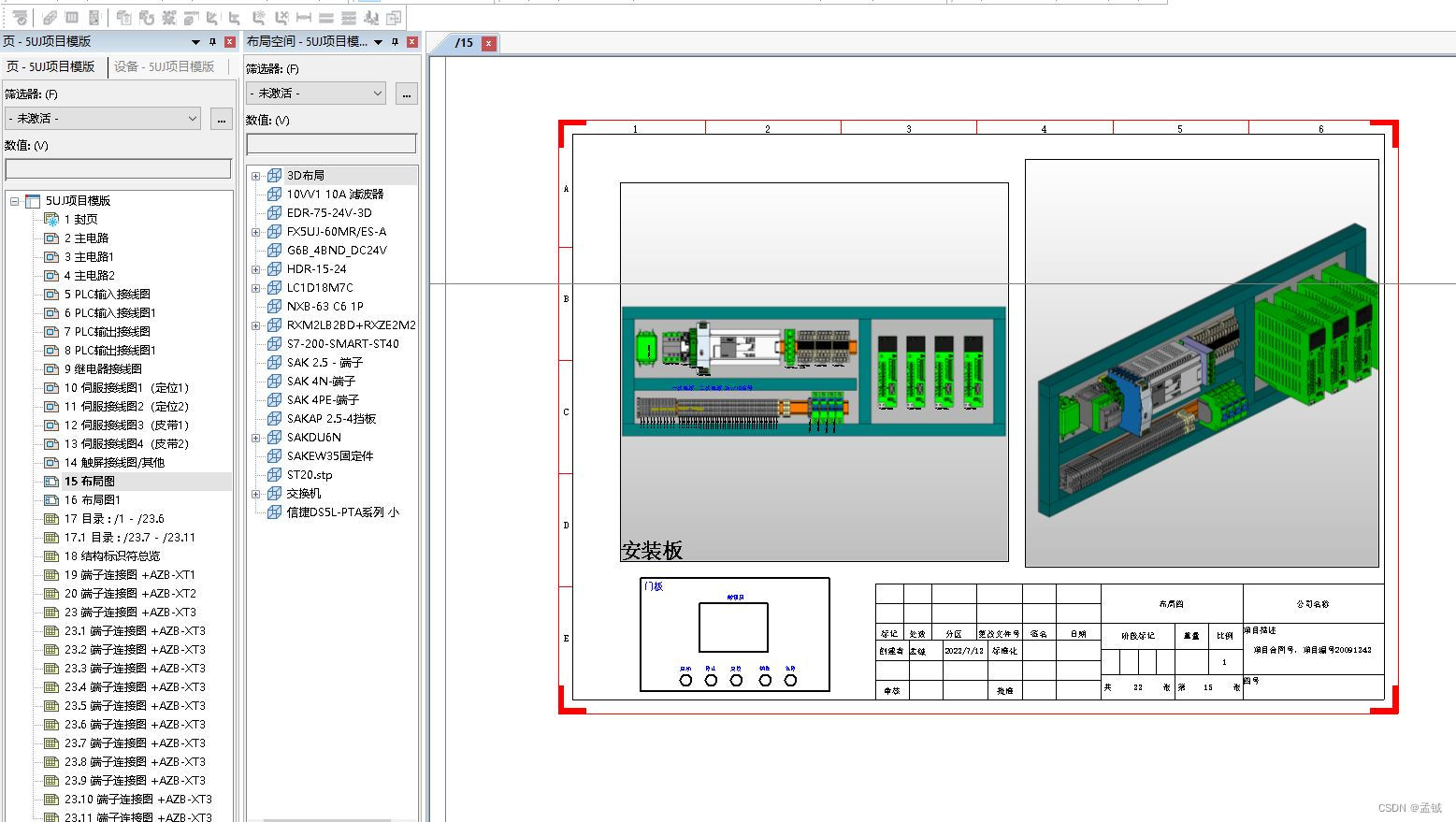Image resolution: width=1456 pixels, height=822 pixels.
Task: Expand the 3D布局 node
Action: pos(255,176)
